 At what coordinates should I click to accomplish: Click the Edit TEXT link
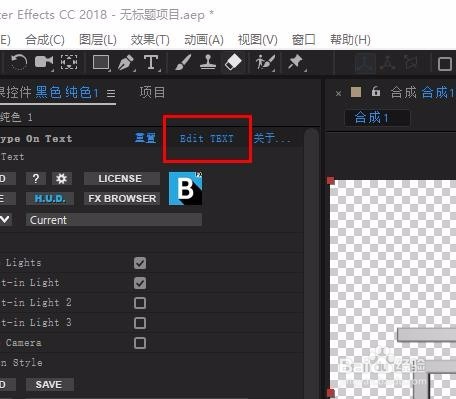pos(207,138)
